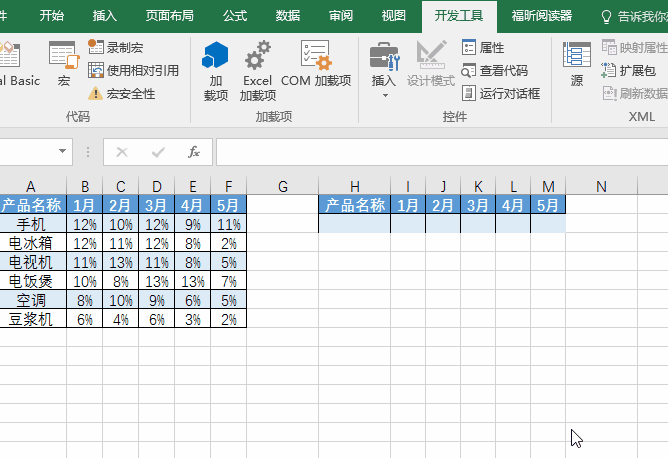Click the 手机 4月 value 9%
This screenshot has height=458, width=668.
click(x=193, y=224)
